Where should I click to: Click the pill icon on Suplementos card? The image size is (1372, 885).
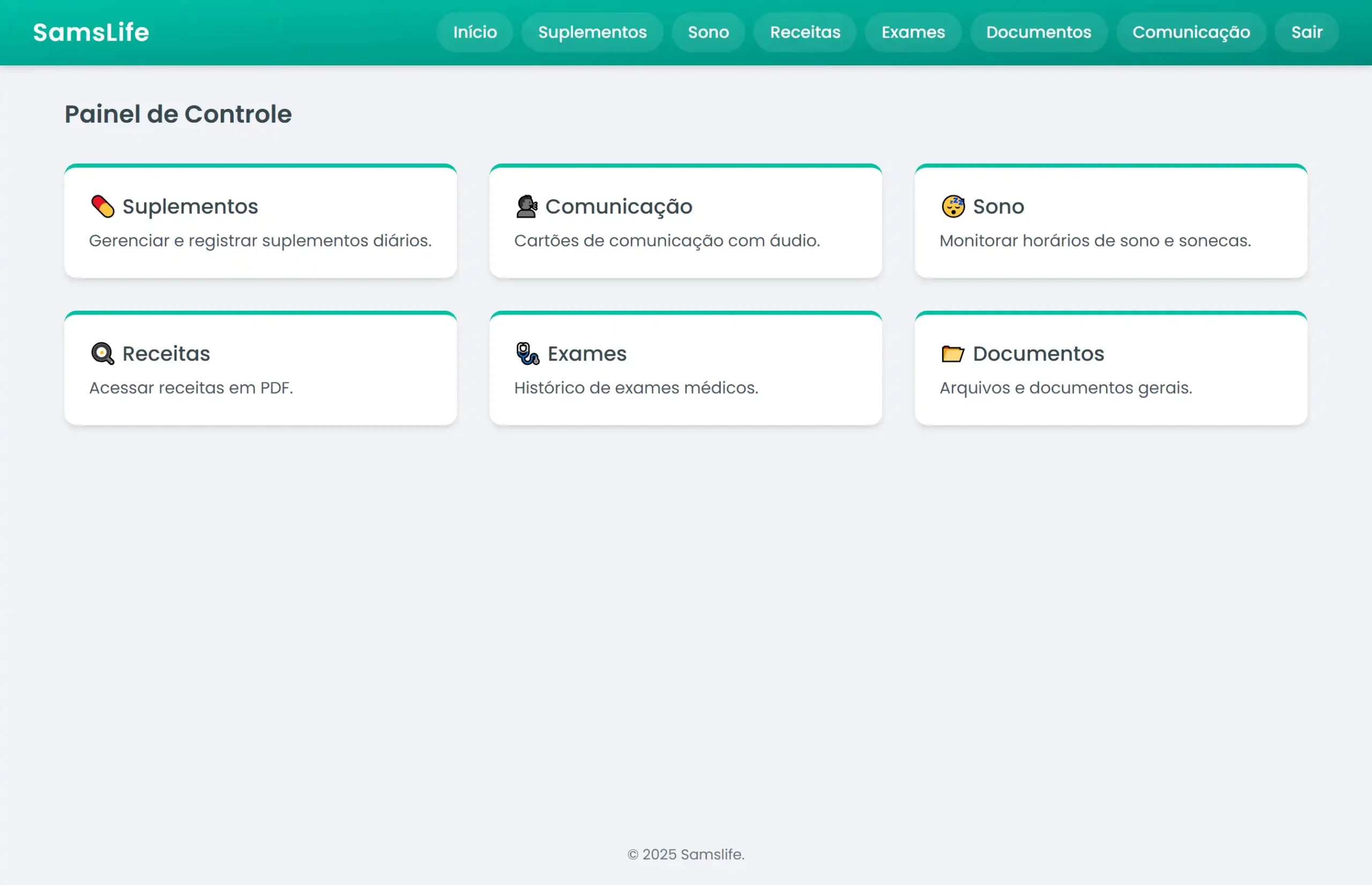click(102, 206)
